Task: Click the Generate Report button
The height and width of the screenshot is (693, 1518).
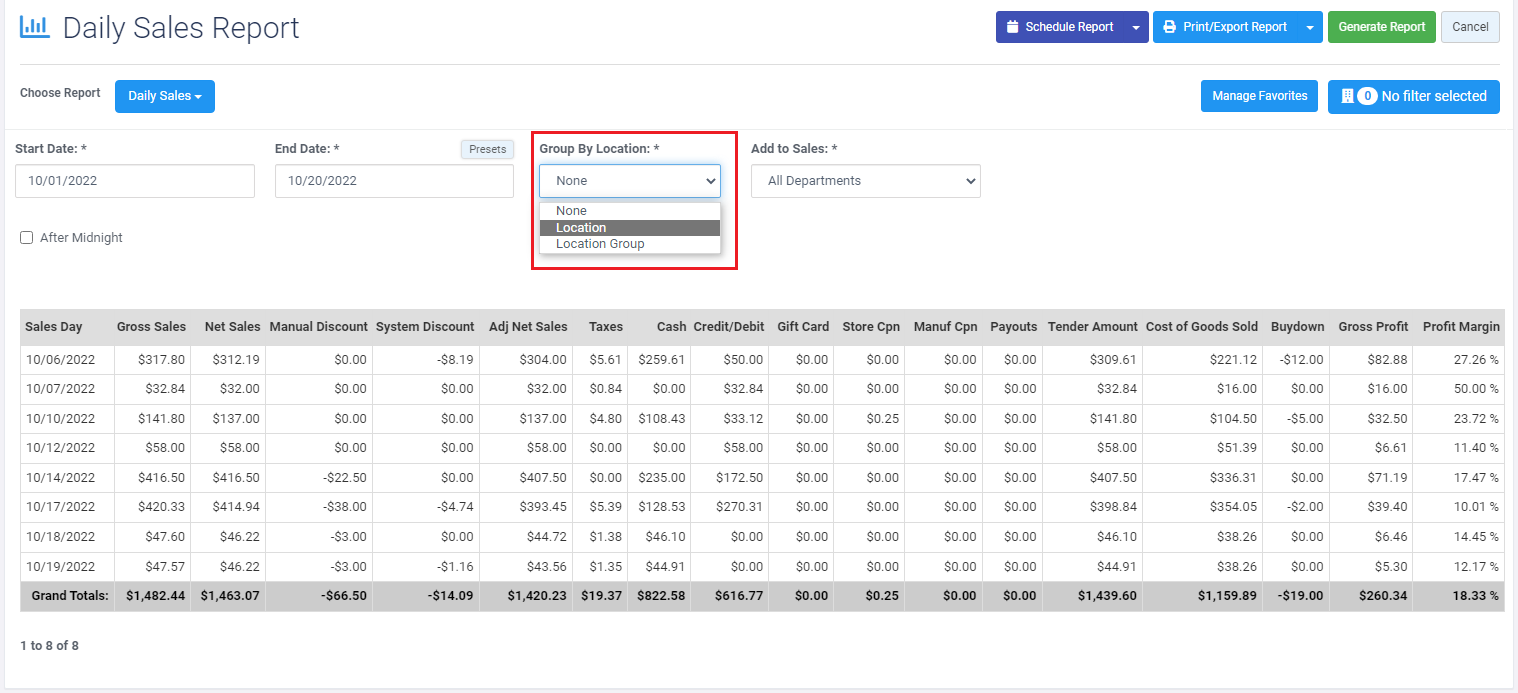Action: 1380,27
